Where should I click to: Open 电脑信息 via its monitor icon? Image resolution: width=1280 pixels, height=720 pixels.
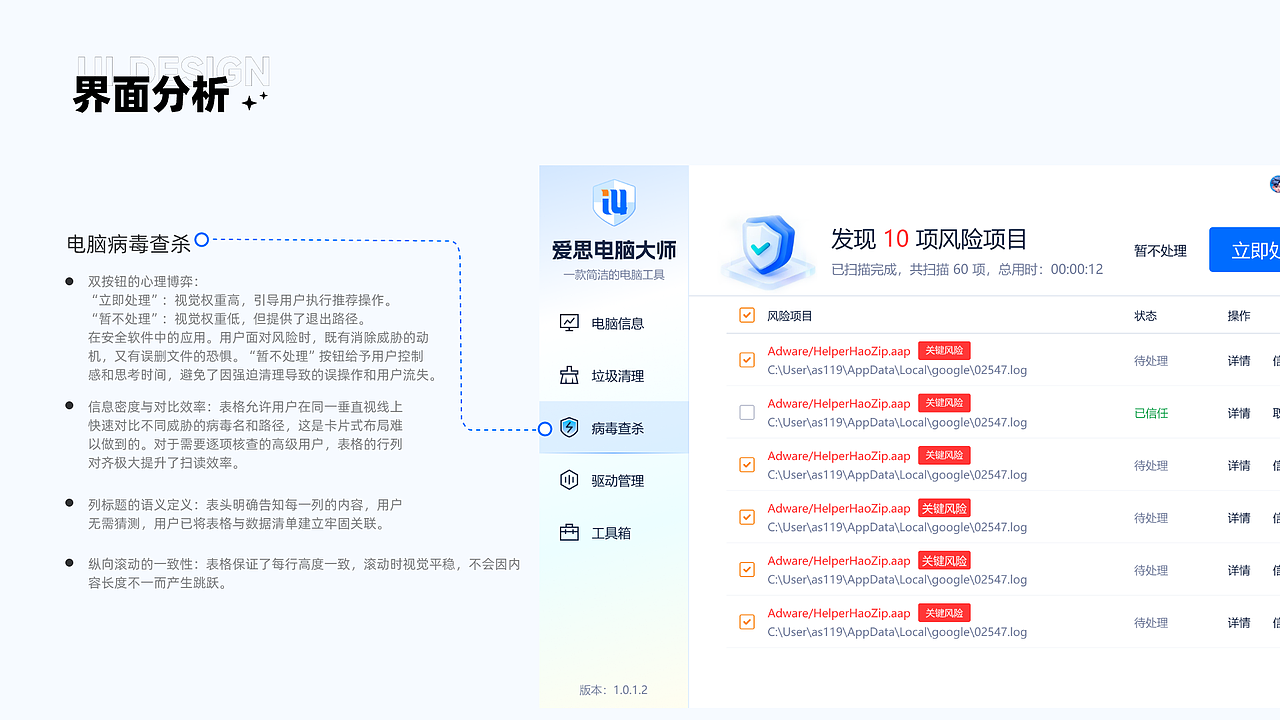tap(568, 322)
